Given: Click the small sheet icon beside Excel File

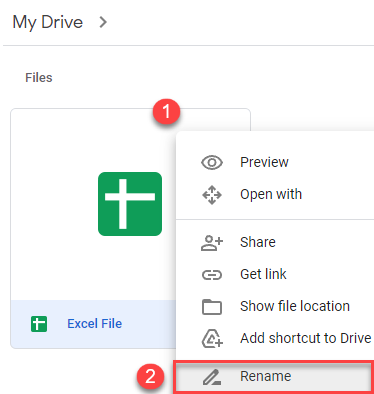Looking at the screenshot, I should pyautogui.click(x=39, y=324).
